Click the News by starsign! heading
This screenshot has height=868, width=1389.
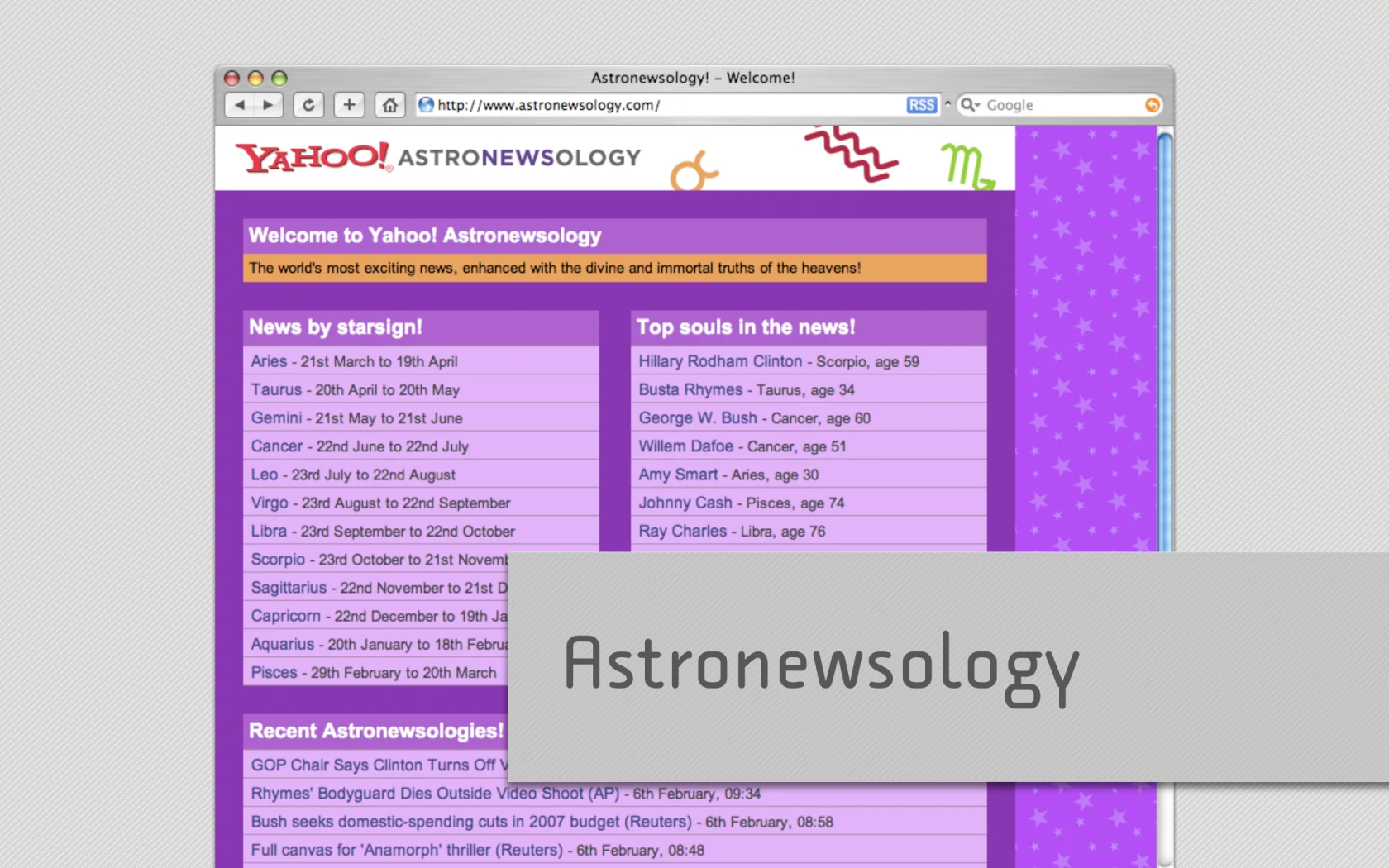336,327
